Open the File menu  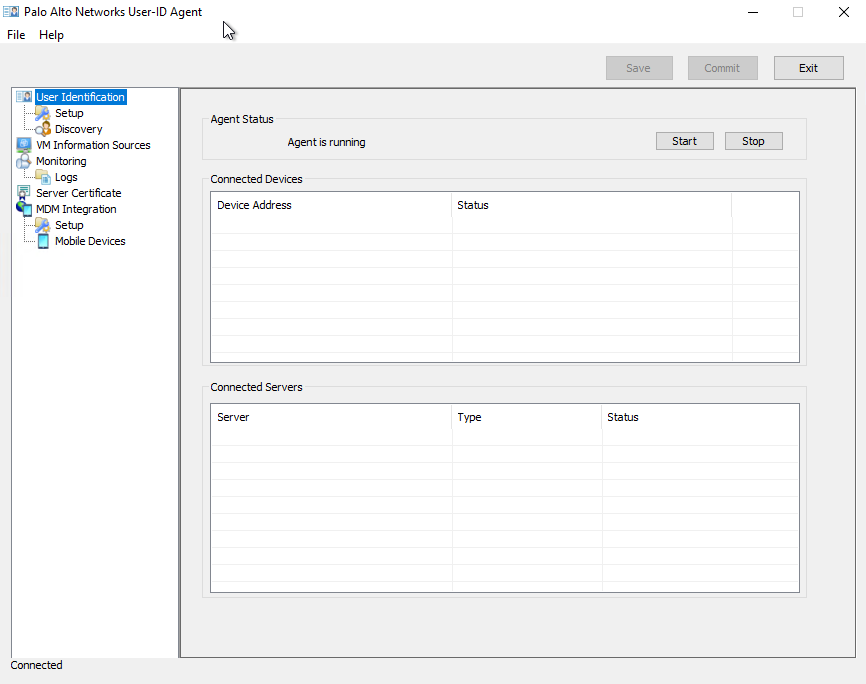pyautogui.click(x=16, y=35)
